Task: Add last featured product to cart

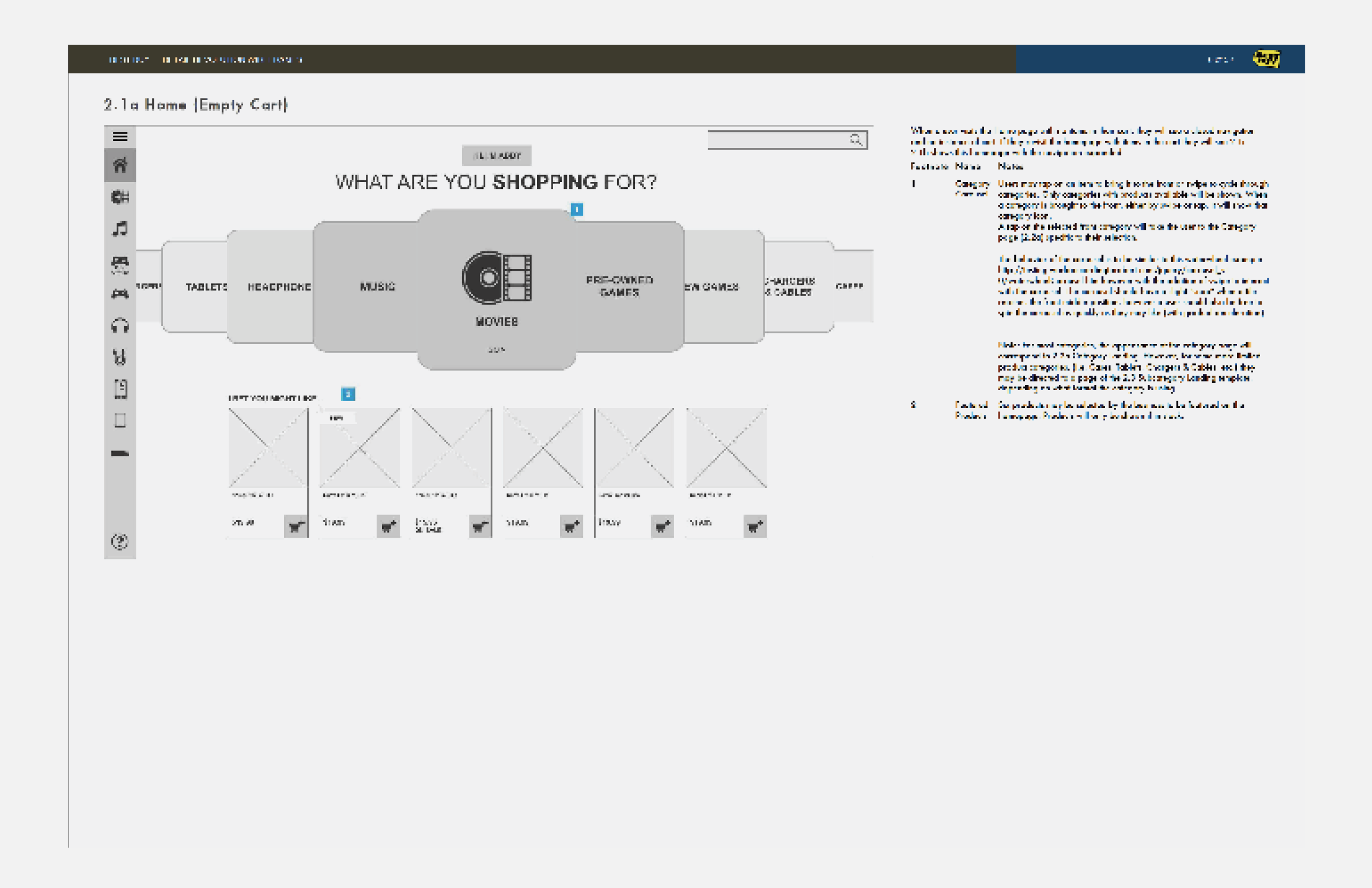Action: [754, 526]
